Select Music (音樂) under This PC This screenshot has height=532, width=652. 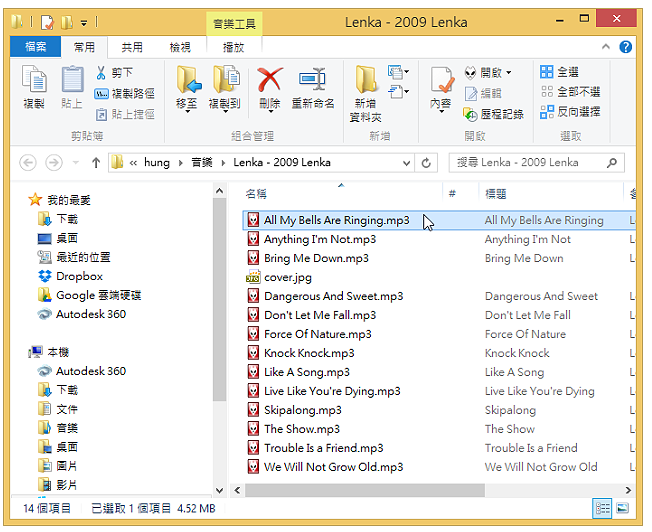(x=58, y=428)
